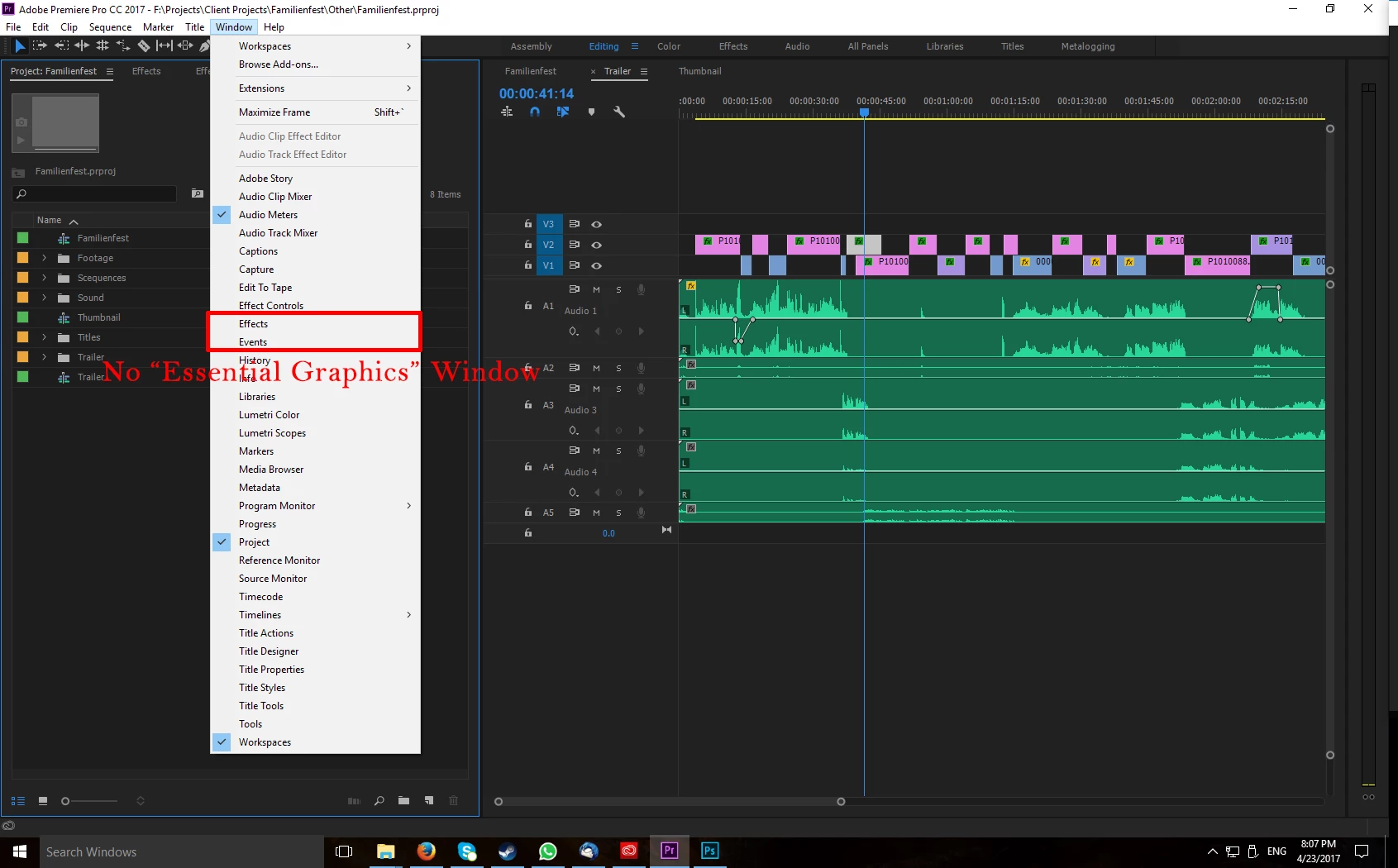
Task: Select the Rate Stretch tool
Action: tap(123, 46)
